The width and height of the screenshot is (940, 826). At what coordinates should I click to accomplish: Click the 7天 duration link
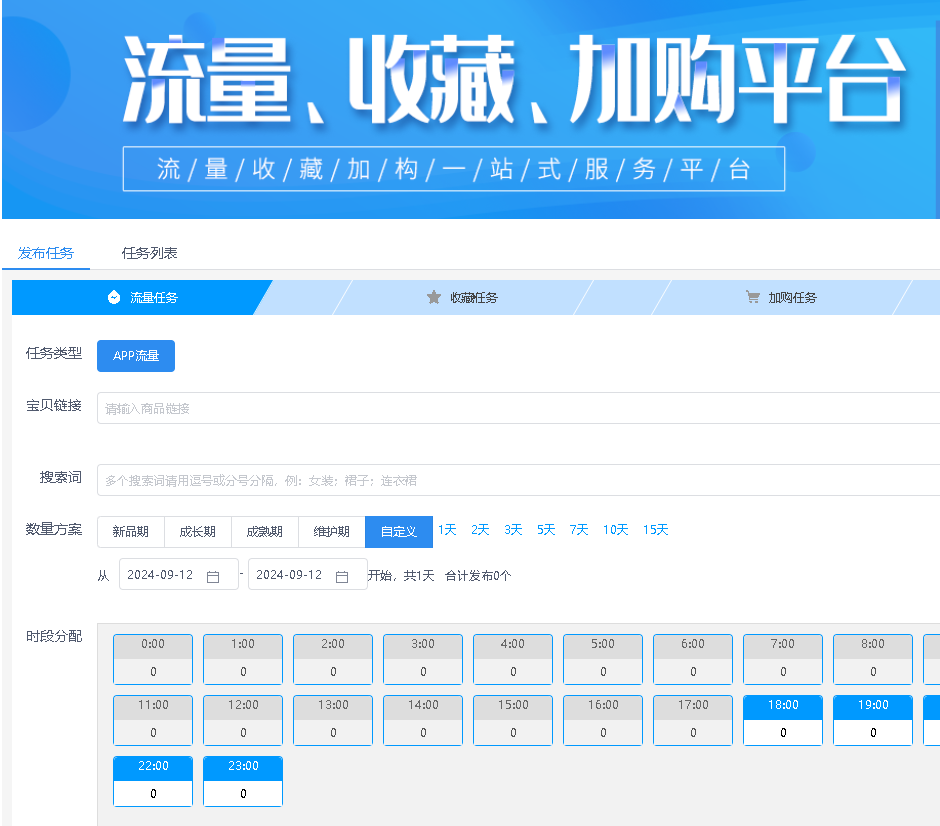pyautogui.click(x=579, y=530)
